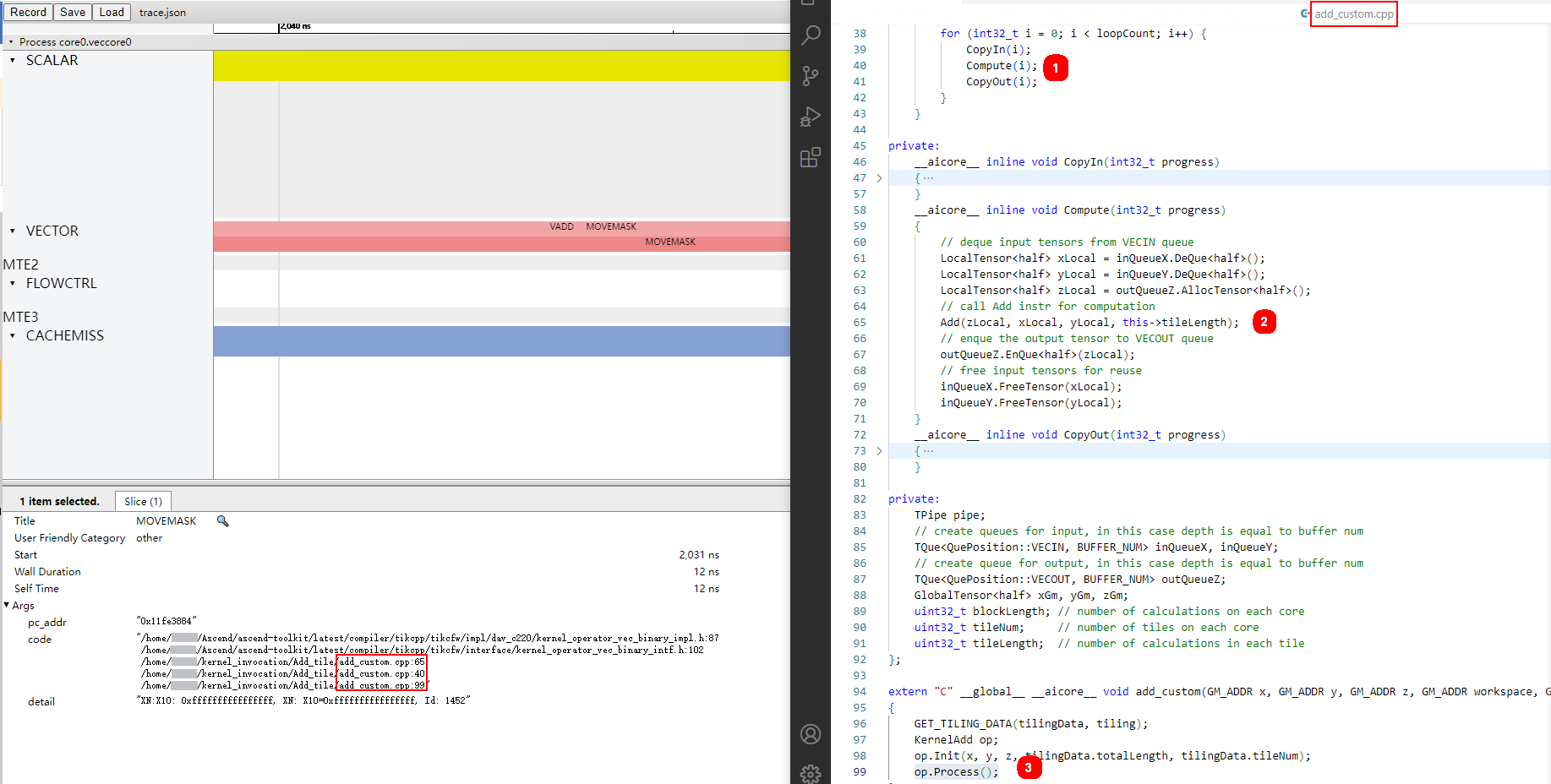Expand folded code at line 73
Screen dimensions: 1551x784
point(879,450)
